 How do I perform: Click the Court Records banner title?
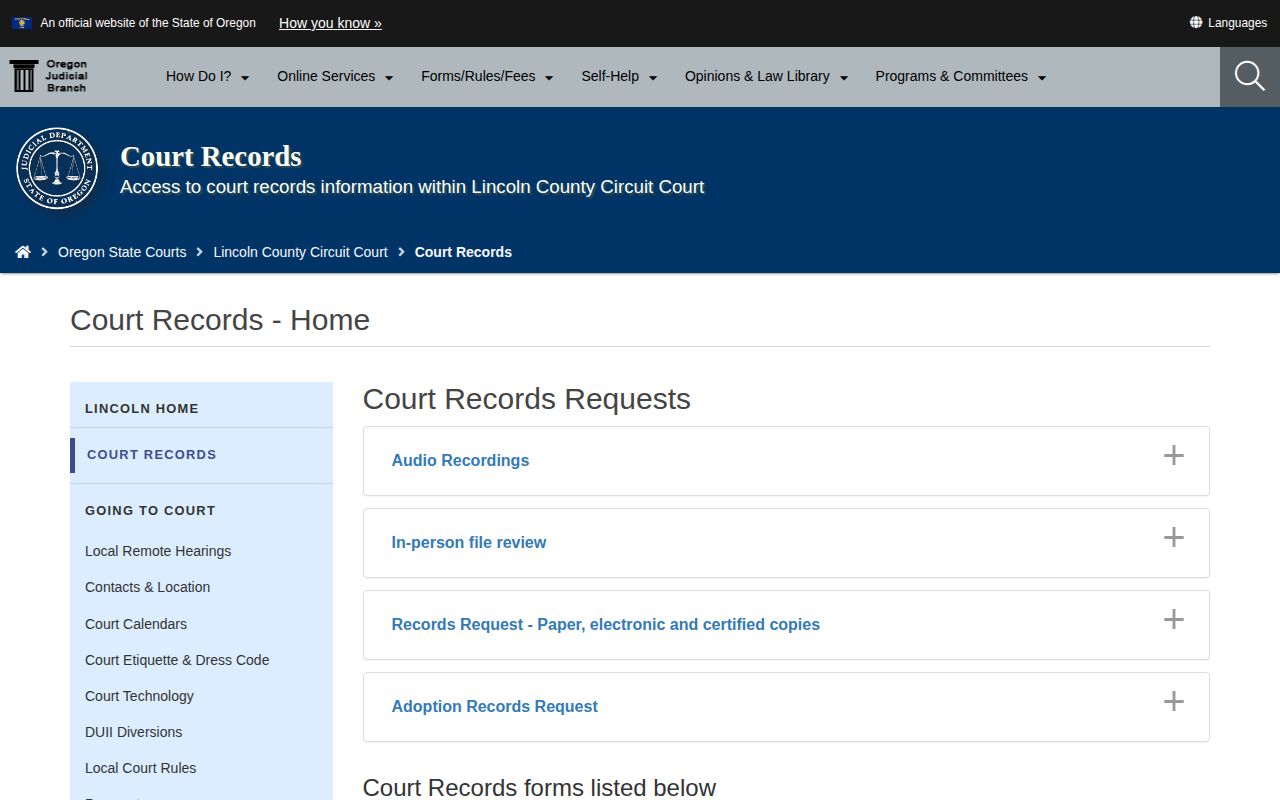(211, 156)
